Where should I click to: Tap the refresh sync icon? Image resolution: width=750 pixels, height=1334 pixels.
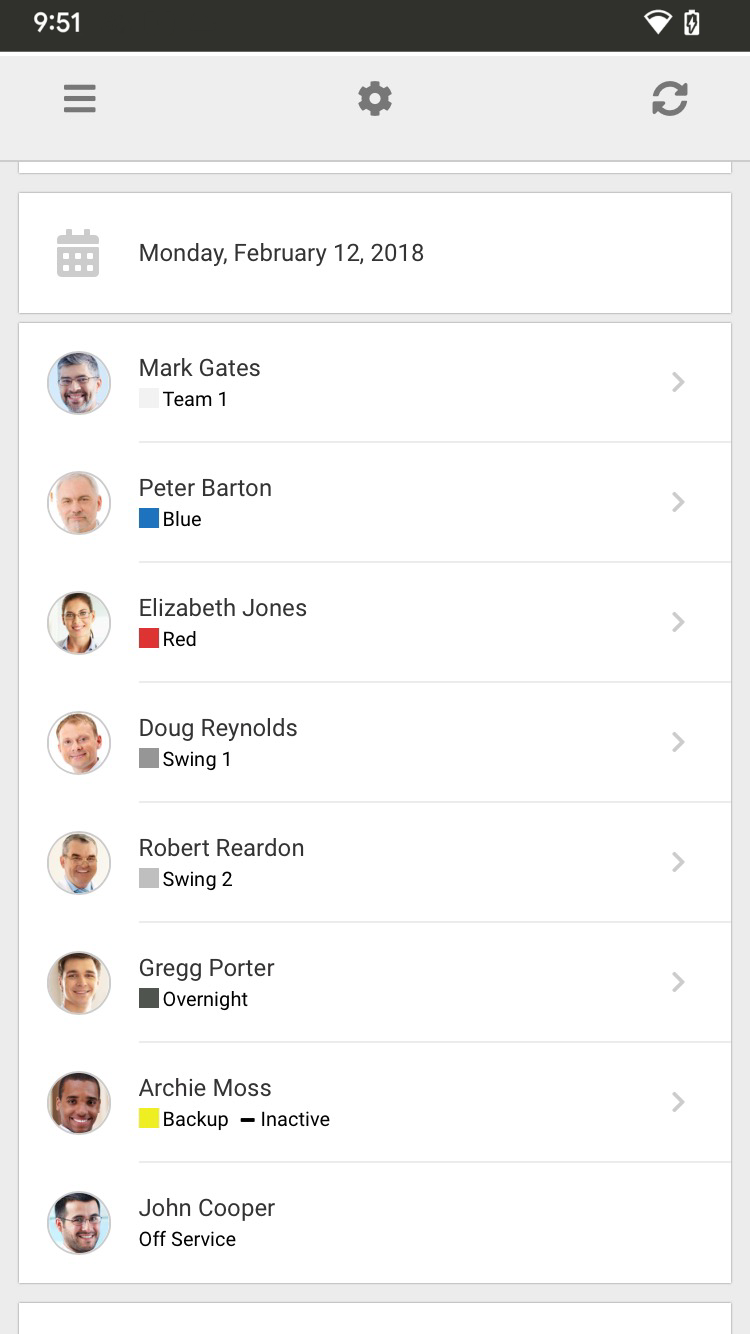669,99
